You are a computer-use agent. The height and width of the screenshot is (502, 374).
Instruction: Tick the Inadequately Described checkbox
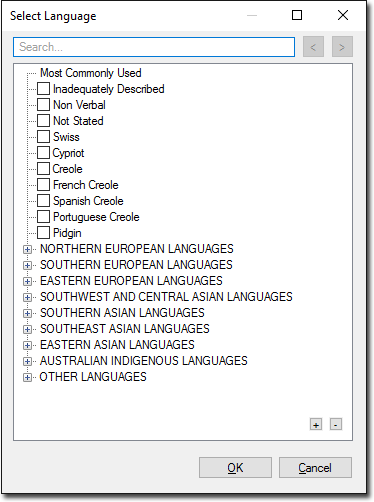tap(43, 89)
